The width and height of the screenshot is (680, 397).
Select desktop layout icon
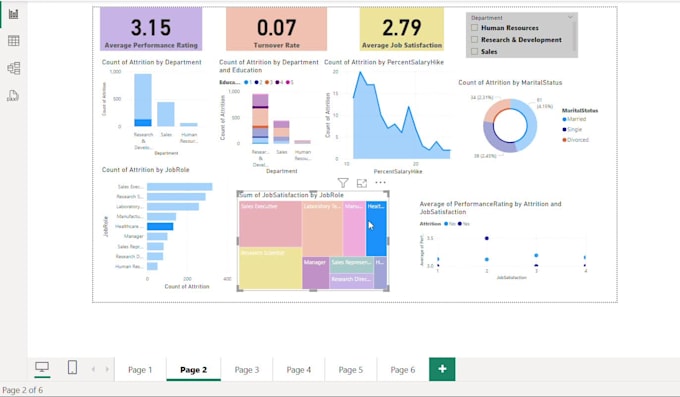42,367
